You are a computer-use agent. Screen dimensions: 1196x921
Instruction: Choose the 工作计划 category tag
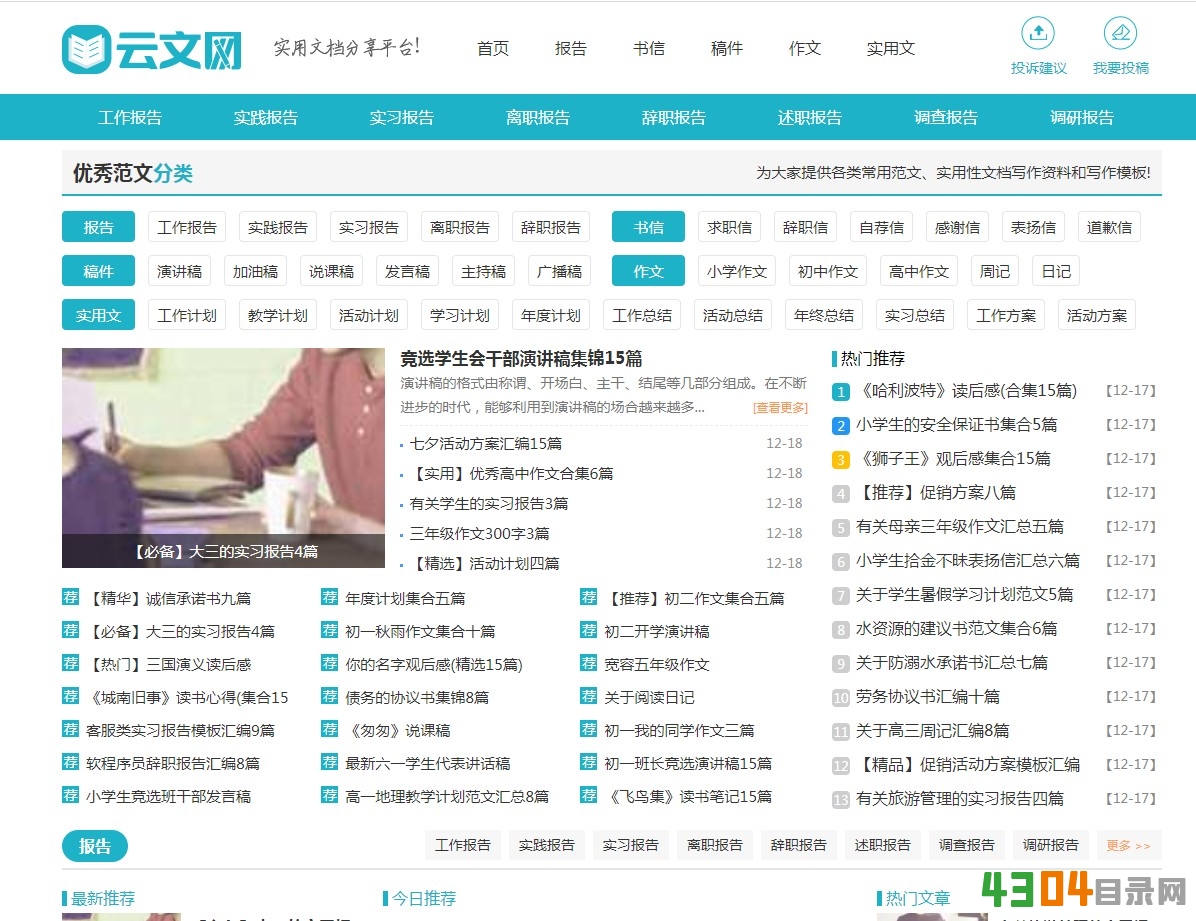tap(187, 315)
